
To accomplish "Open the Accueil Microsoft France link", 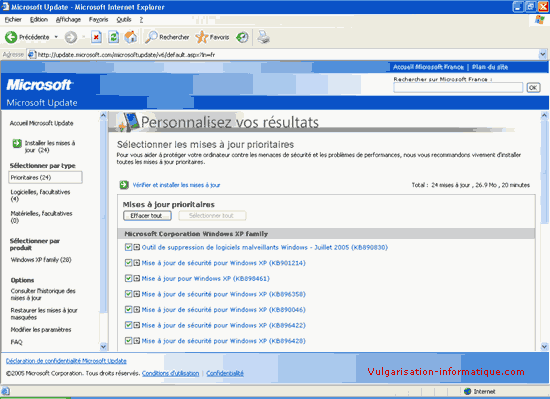I will [x=428, y=67].
